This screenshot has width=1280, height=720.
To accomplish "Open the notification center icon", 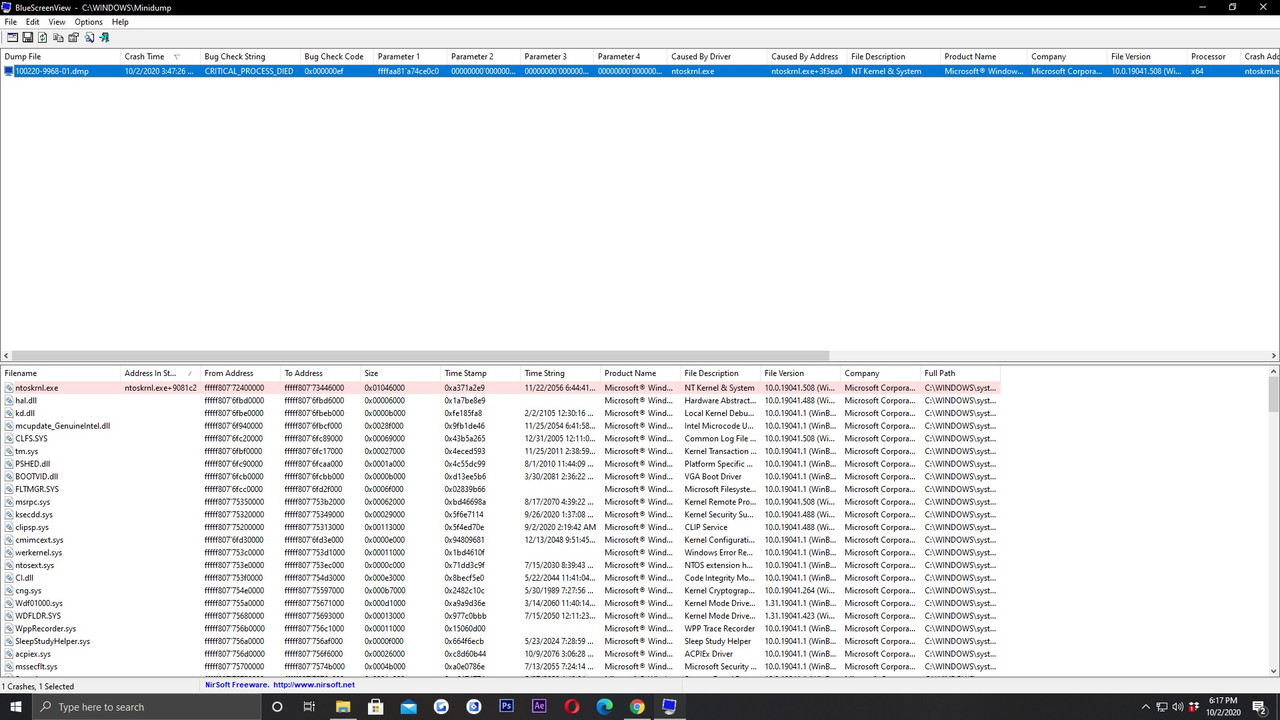I will [x=1260, y=706].
